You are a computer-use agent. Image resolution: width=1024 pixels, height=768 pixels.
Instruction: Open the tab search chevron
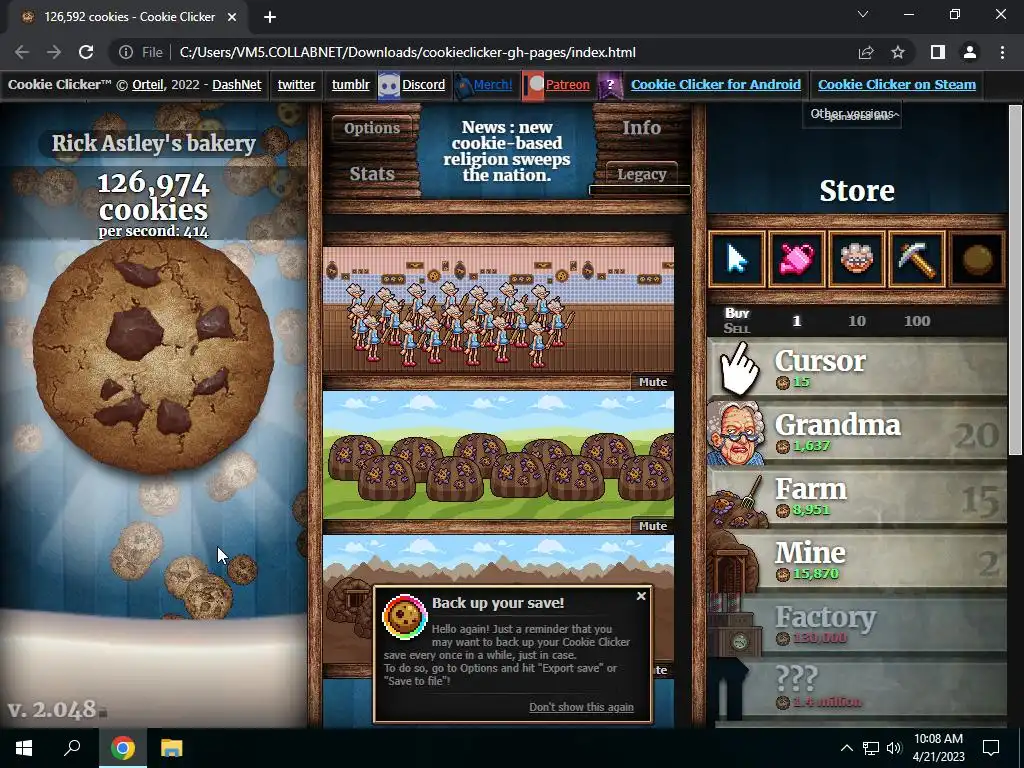(863, 14)
